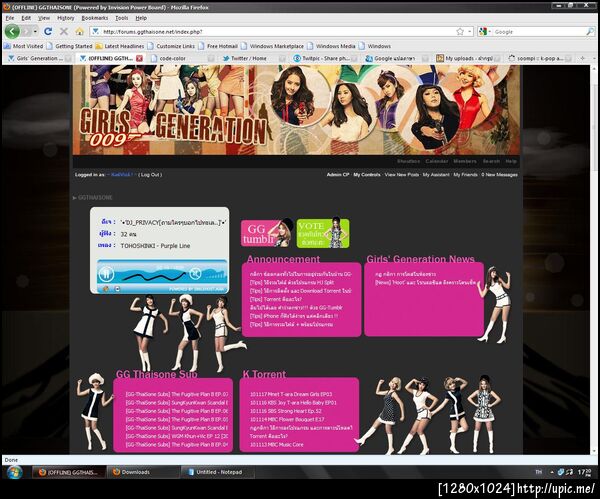Open the View menu
This screenshot has width=600, height=499.
(x=44, y=18)
